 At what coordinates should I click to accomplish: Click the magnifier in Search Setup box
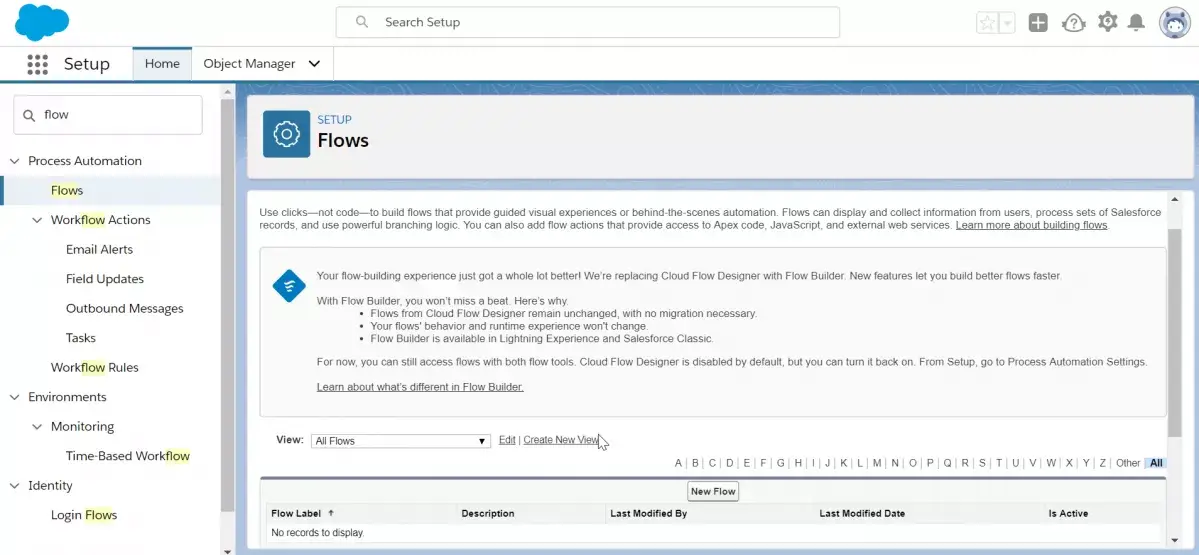click(362, 22)
